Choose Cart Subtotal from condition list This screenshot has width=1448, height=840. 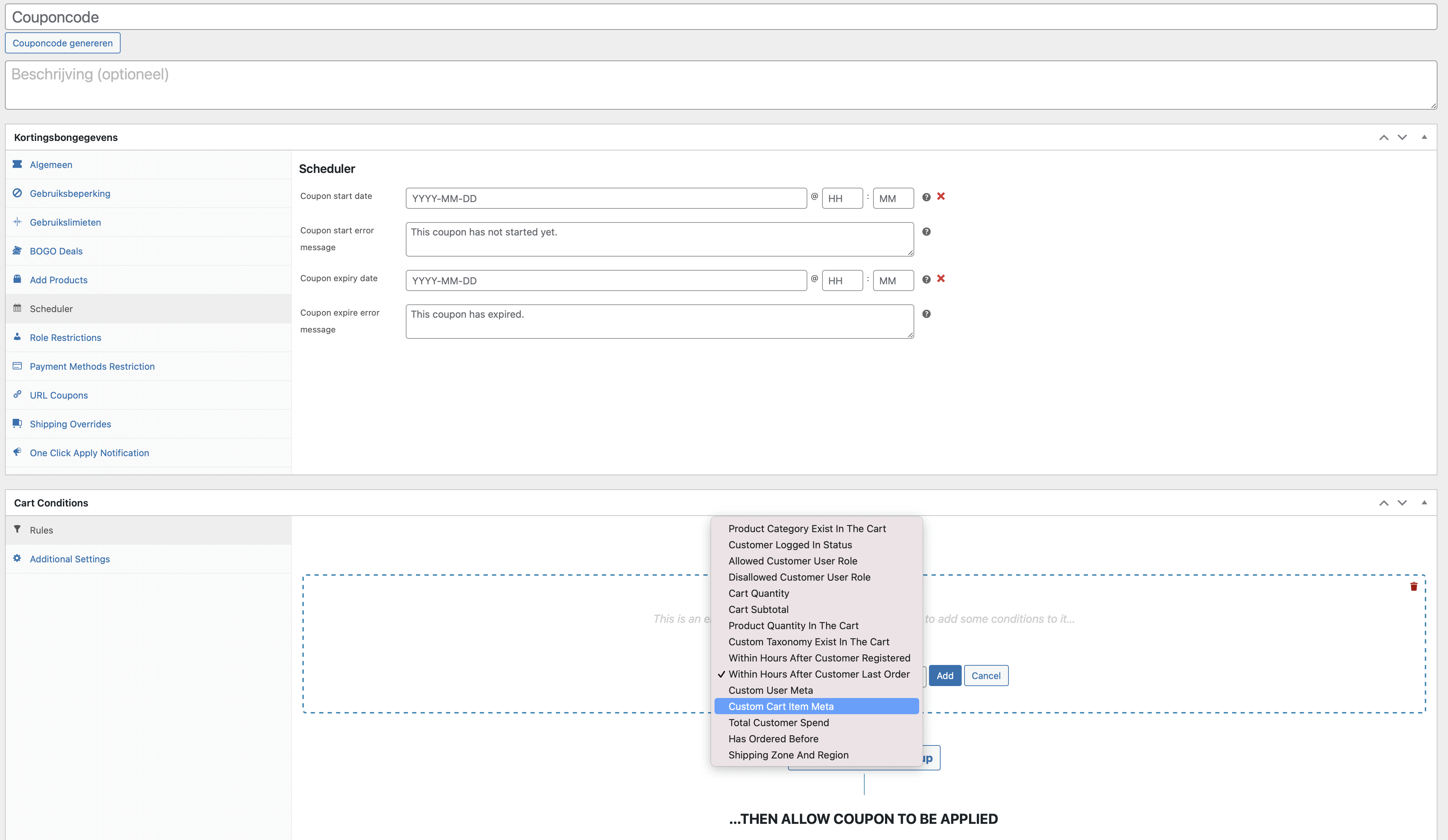click(758, 609)
